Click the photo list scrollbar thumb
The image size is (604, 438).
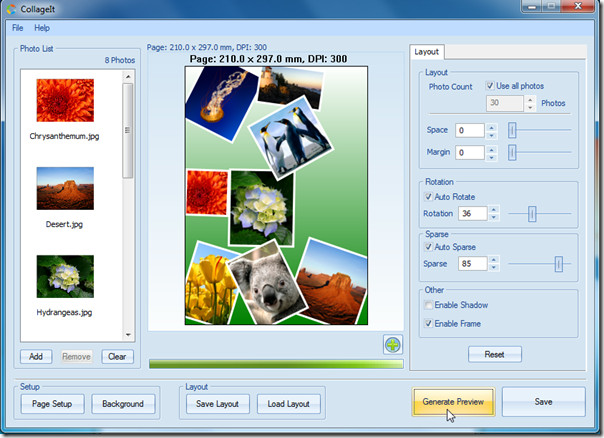pos(128,131)
